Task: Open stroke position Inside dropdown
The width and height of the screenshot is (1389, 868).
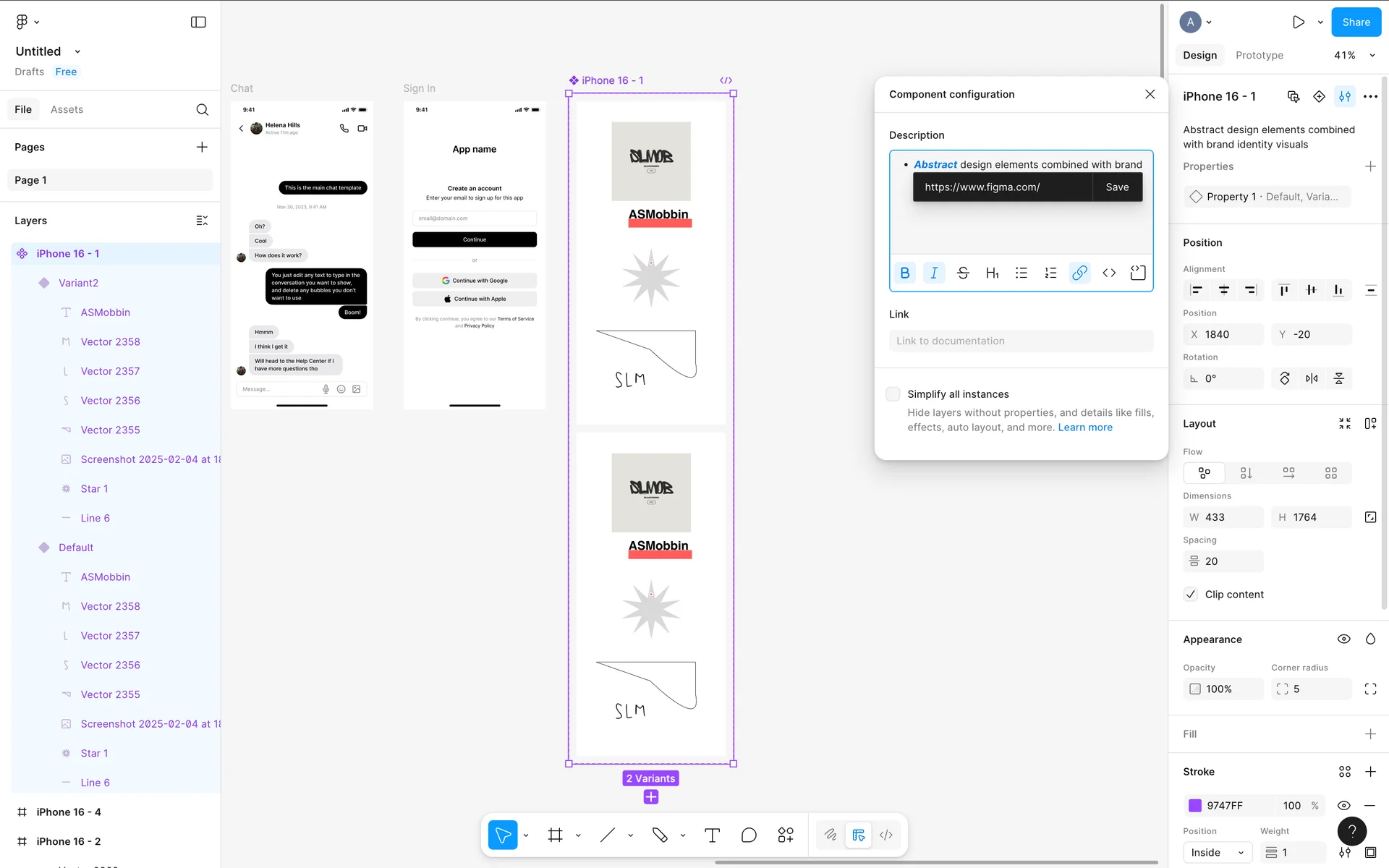Action: (1217, 853)
